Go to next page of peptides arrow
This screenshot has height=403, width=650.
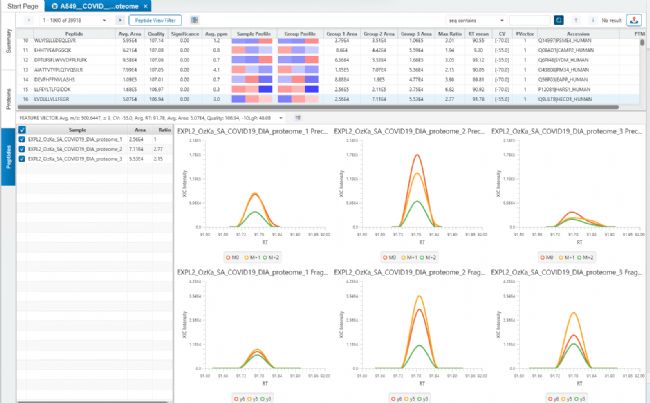coord(120,20)
